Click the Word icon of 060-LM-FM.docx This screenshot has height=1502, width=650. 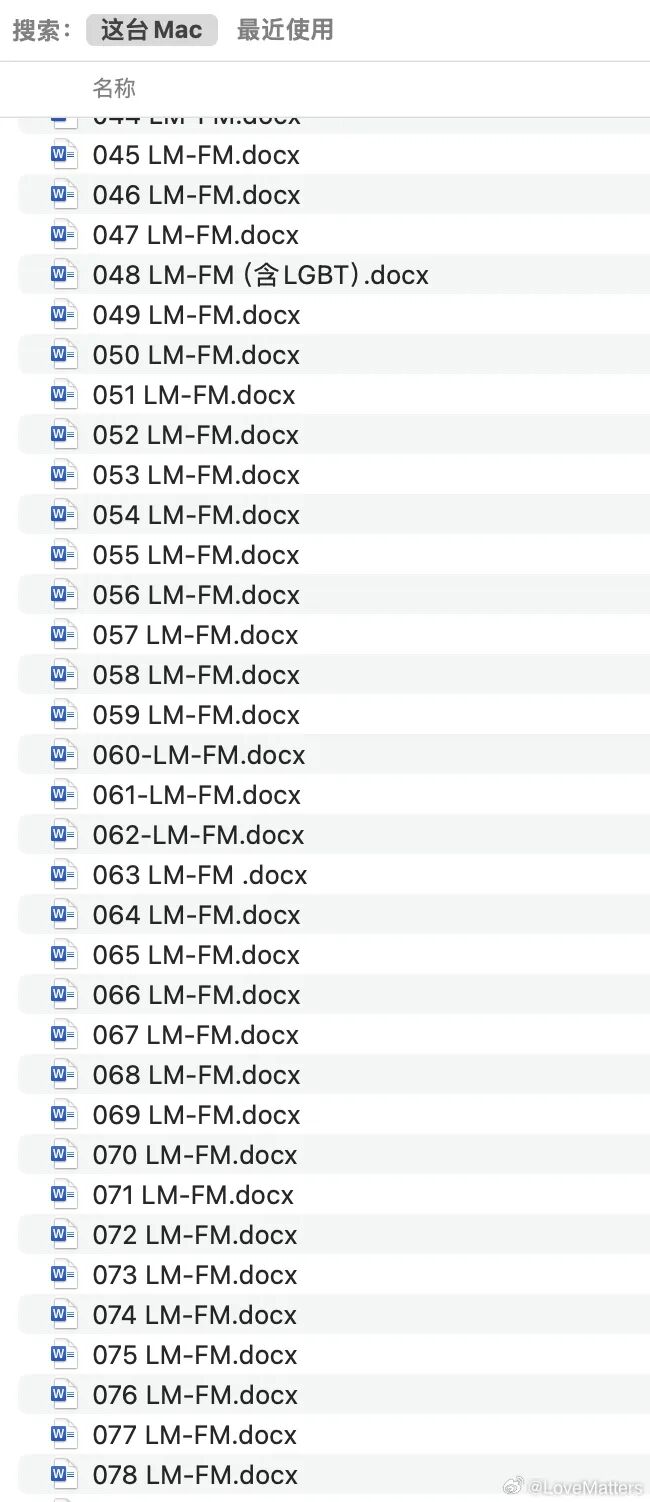64,755
